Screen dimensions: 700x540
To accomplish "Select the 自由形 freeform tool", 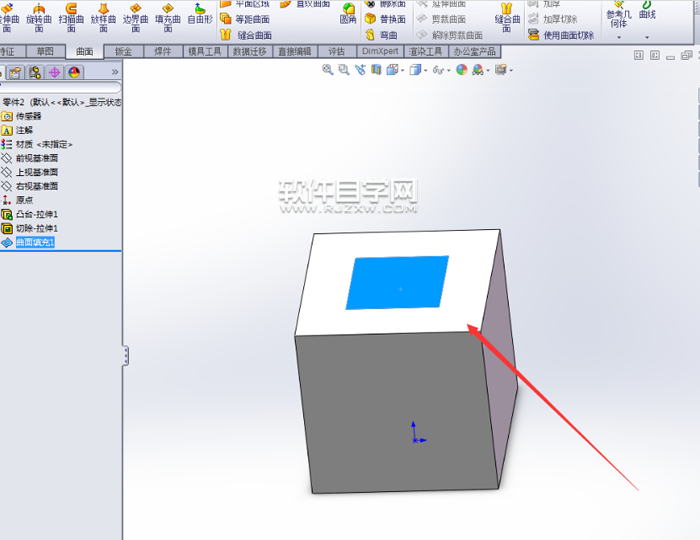I will tap(200, 13).
